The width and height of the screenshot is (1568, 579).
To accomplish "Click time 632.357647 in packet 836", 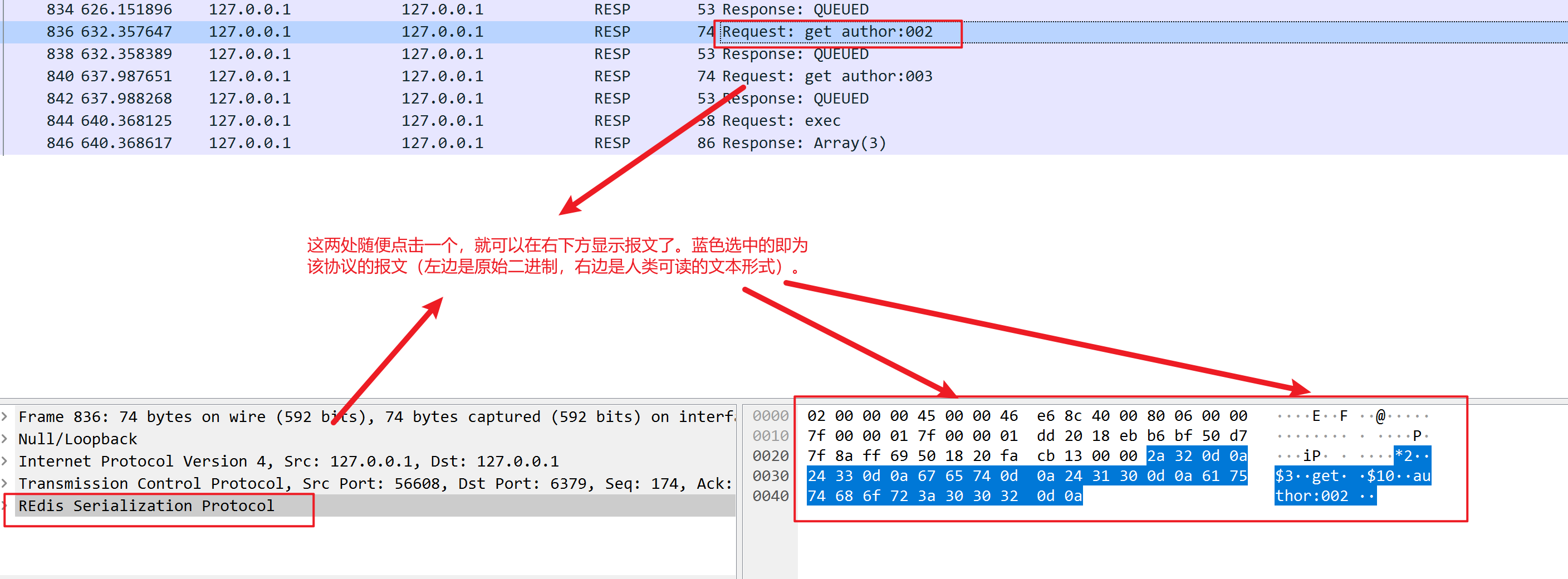I will (x=126, y=32).
